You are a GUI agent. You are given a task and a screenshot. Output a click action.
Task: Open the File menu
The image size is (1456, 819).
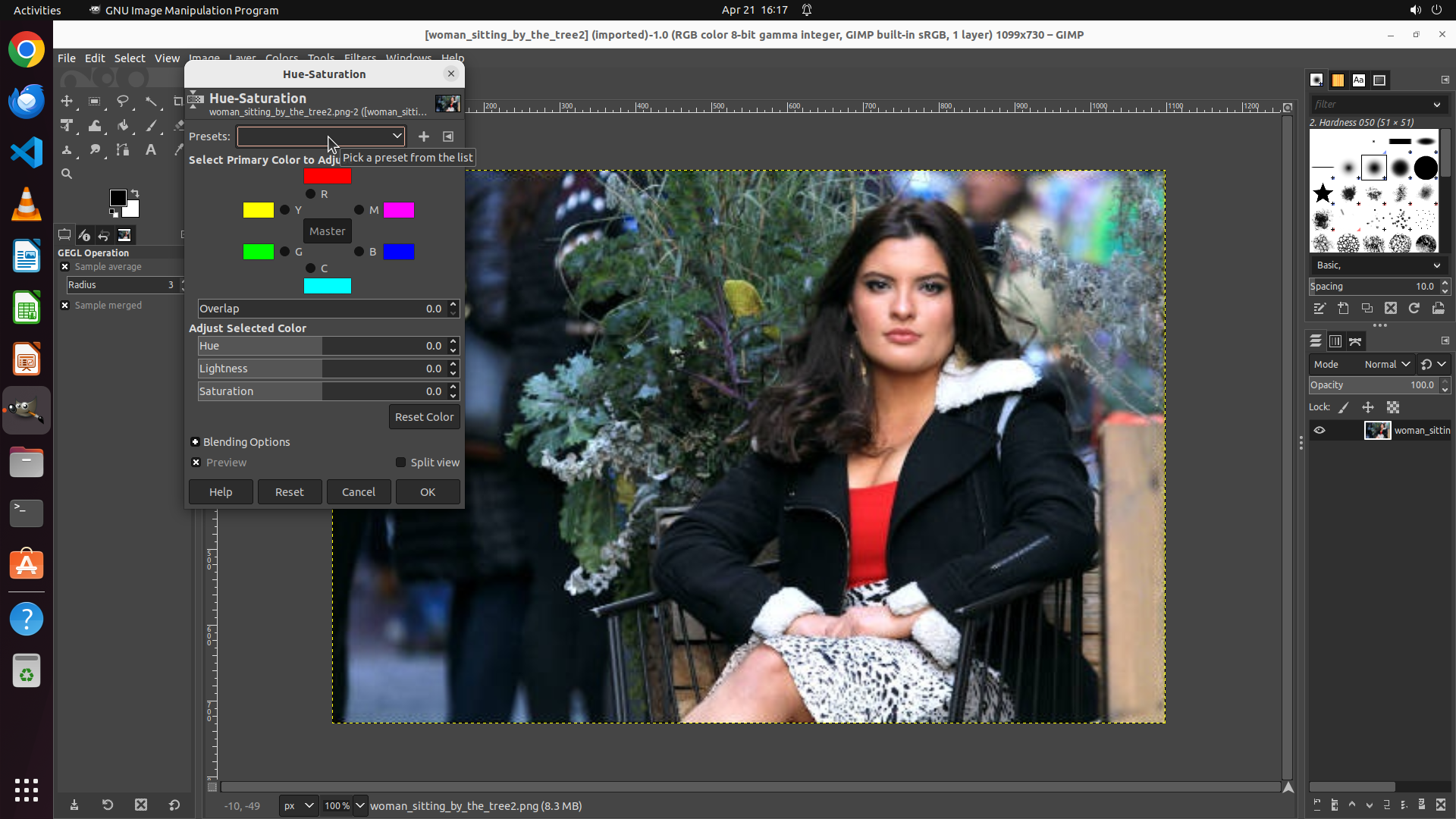pyautogui.click(x=67, y=58)
